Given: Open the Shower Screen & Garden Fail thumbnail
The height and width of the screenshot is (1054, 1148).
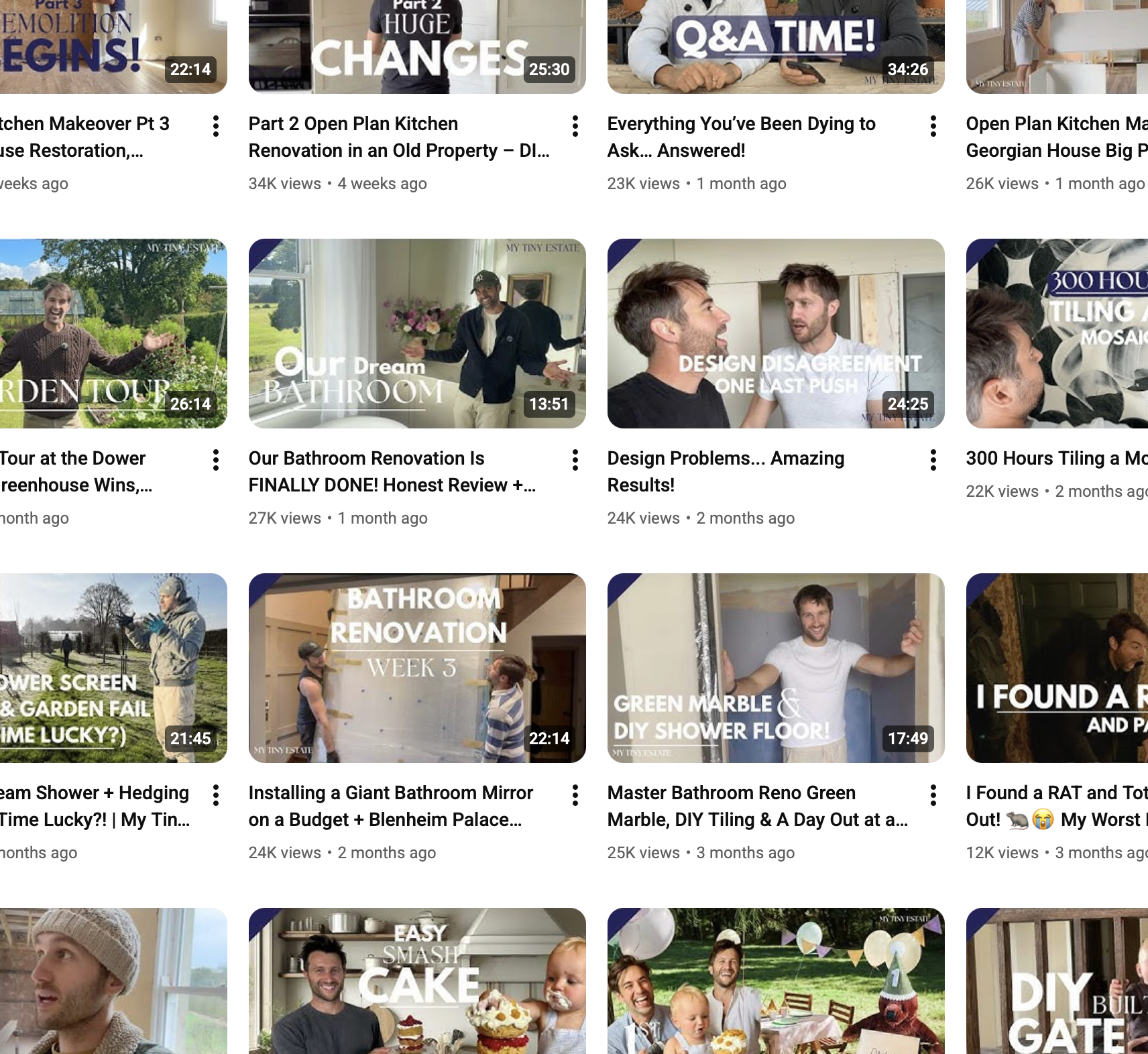Looking at the screenshot, I should [x=113, y=668].
